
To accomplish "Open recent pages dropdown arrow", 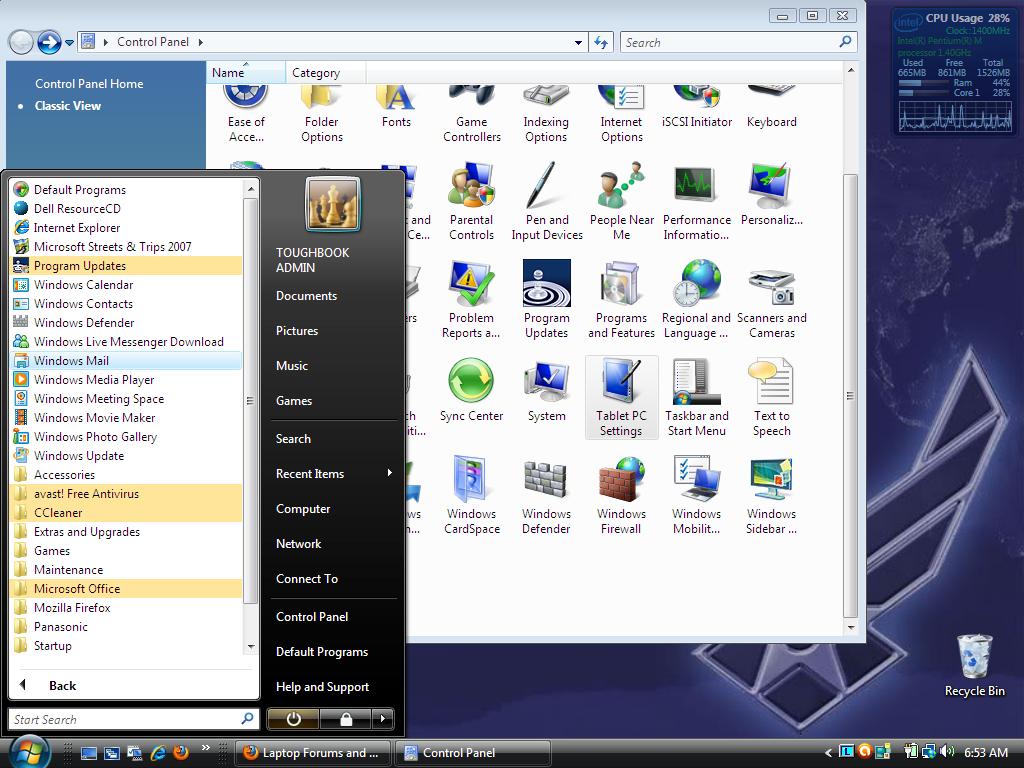I will [x=69, y=43].
